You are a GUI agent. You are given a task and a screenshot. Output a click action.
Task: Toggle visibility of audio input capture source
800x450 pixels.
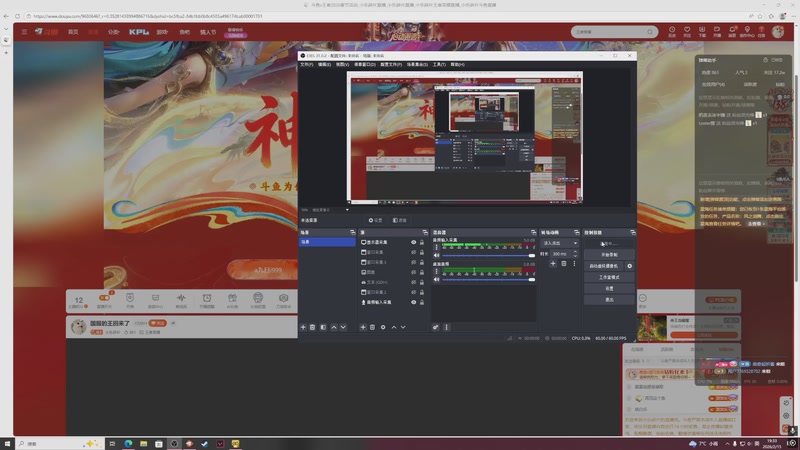[413, 302]
